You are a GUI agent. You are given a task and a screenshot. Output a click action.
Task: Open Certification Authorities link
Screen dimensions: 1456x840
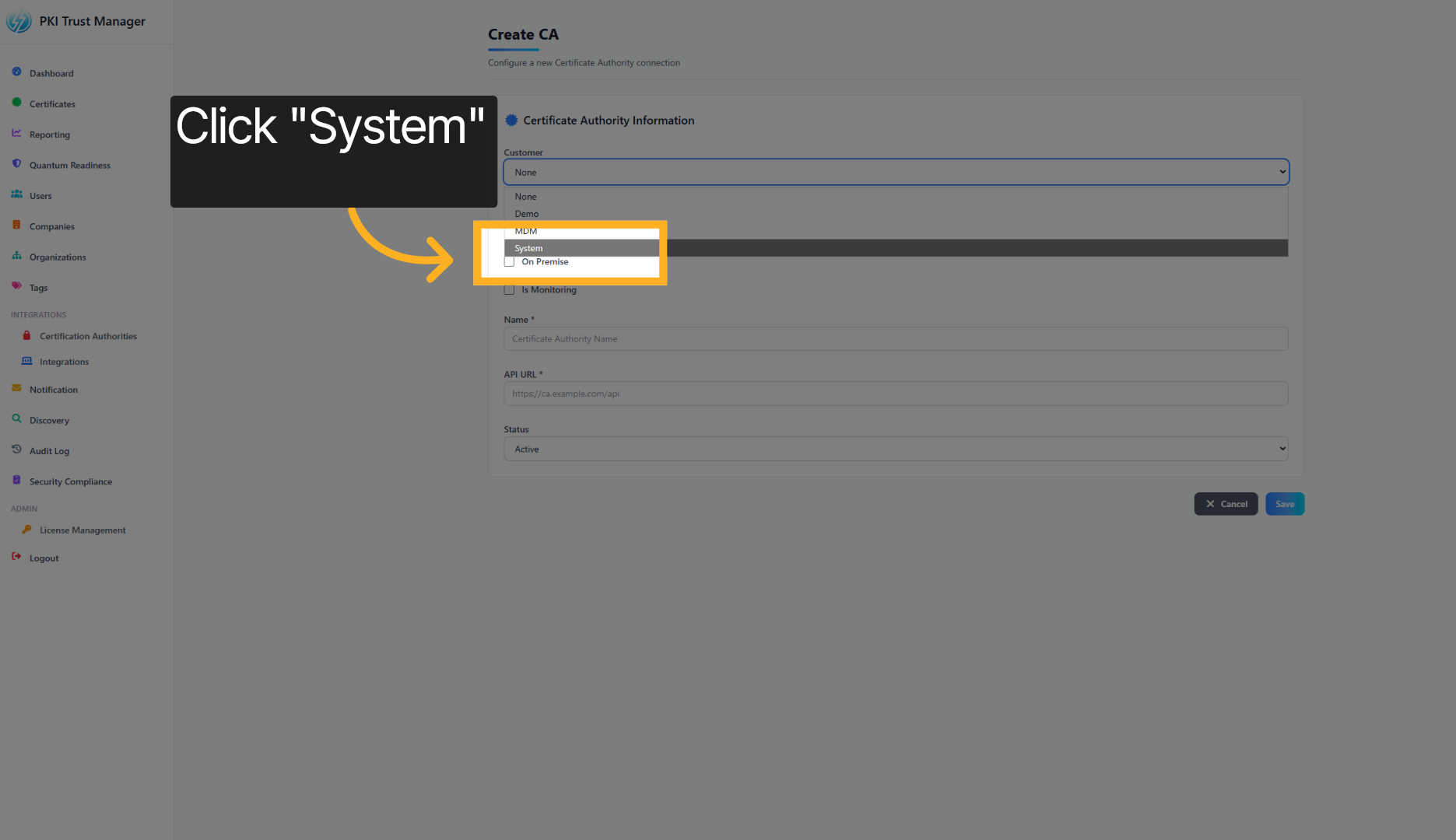click(88, 336)
